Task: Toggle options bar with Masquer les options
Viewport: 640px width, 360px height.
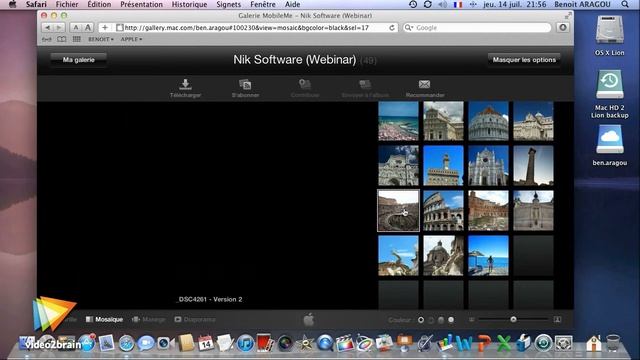Action: pyautogui.click(x=524, y=60)
